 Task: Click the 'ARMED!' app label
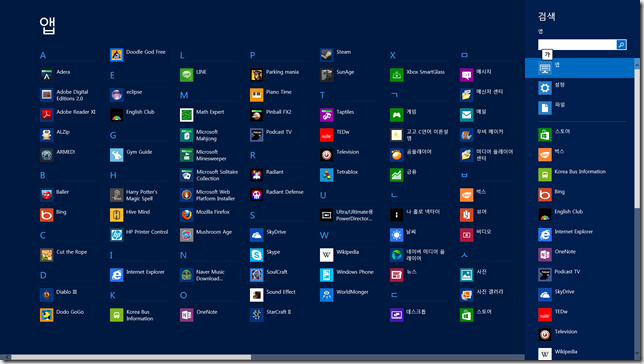click(66, 152)
